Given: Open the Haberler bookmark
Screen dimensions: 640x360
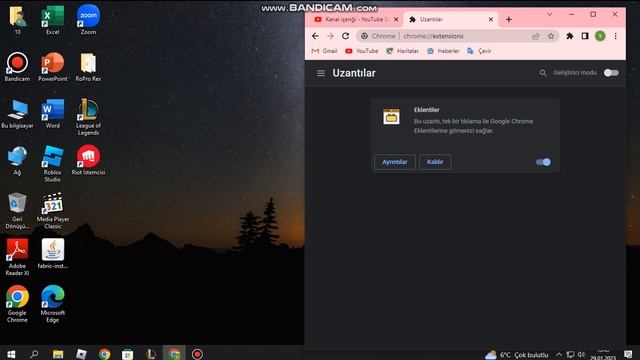Looking at the screenshot, I should [443, 51].
